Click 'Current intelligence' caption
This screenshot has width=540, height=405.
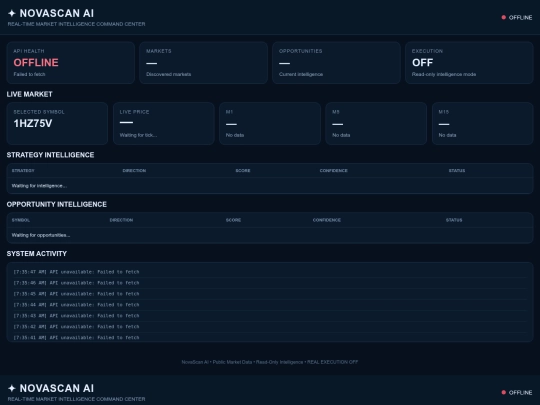301,74
